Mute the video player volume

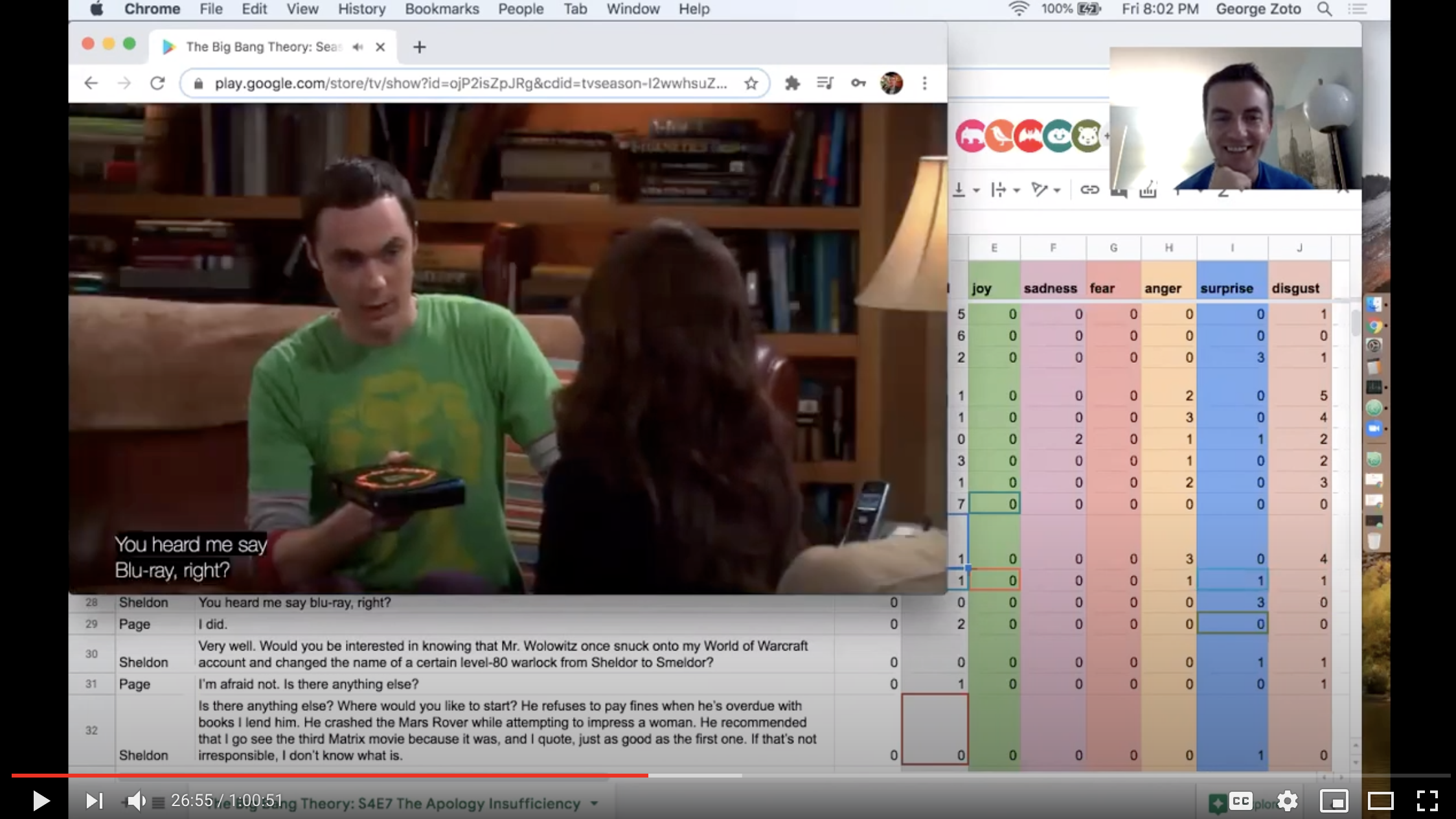click(135, 801)
